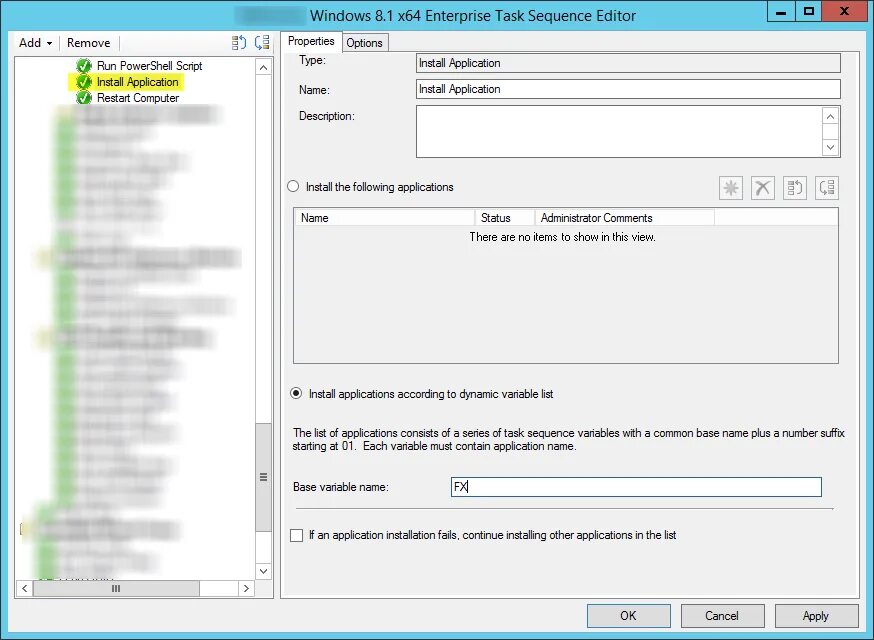874x640 pixels.
Task: Click move application up icon
Action: click(795, 188)
